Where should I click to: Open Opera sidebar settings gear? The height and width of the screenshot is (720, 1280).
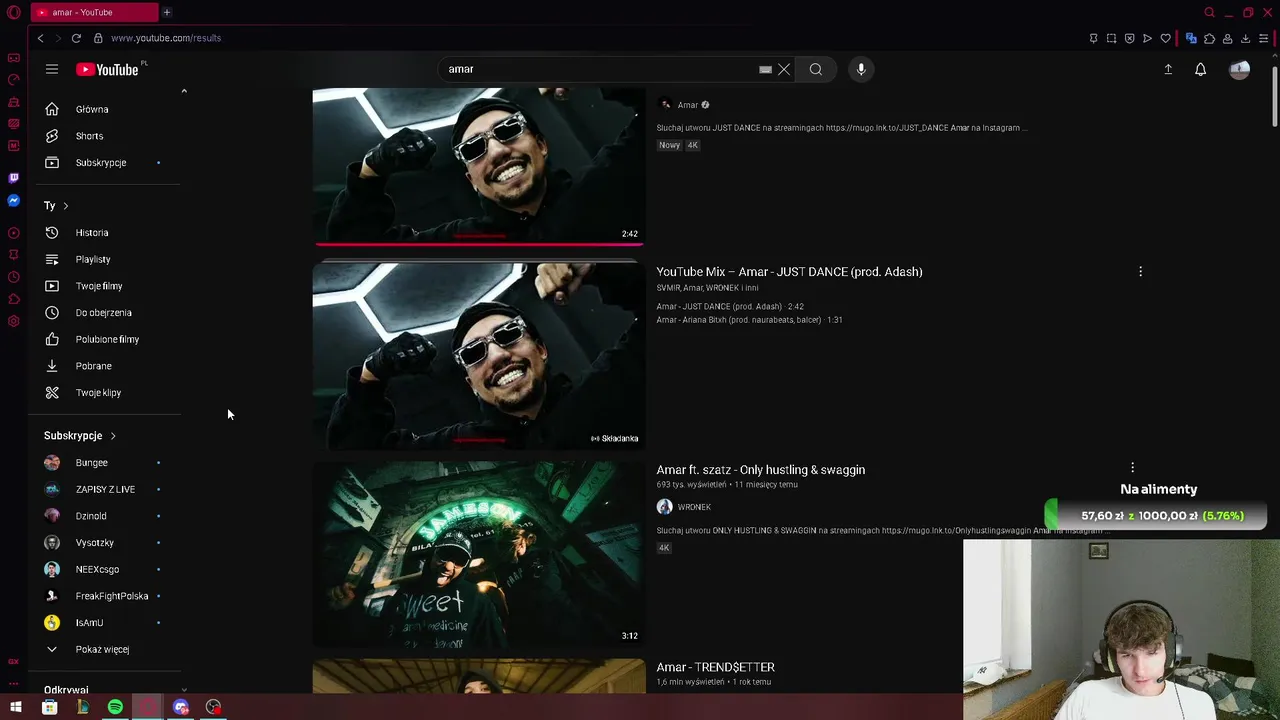(x=13, y=321)
